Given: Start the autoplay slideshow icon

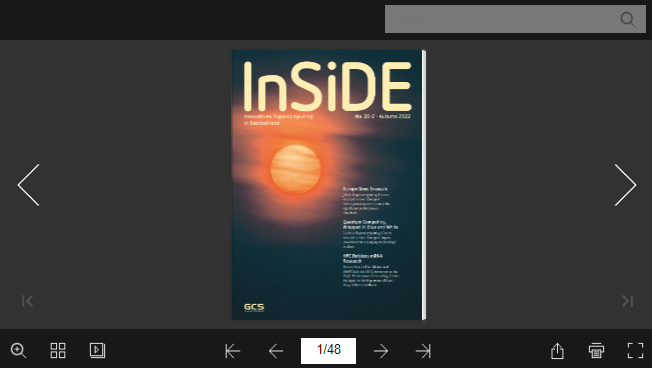Looking at the screenshot, I should (x=97, y=351).
